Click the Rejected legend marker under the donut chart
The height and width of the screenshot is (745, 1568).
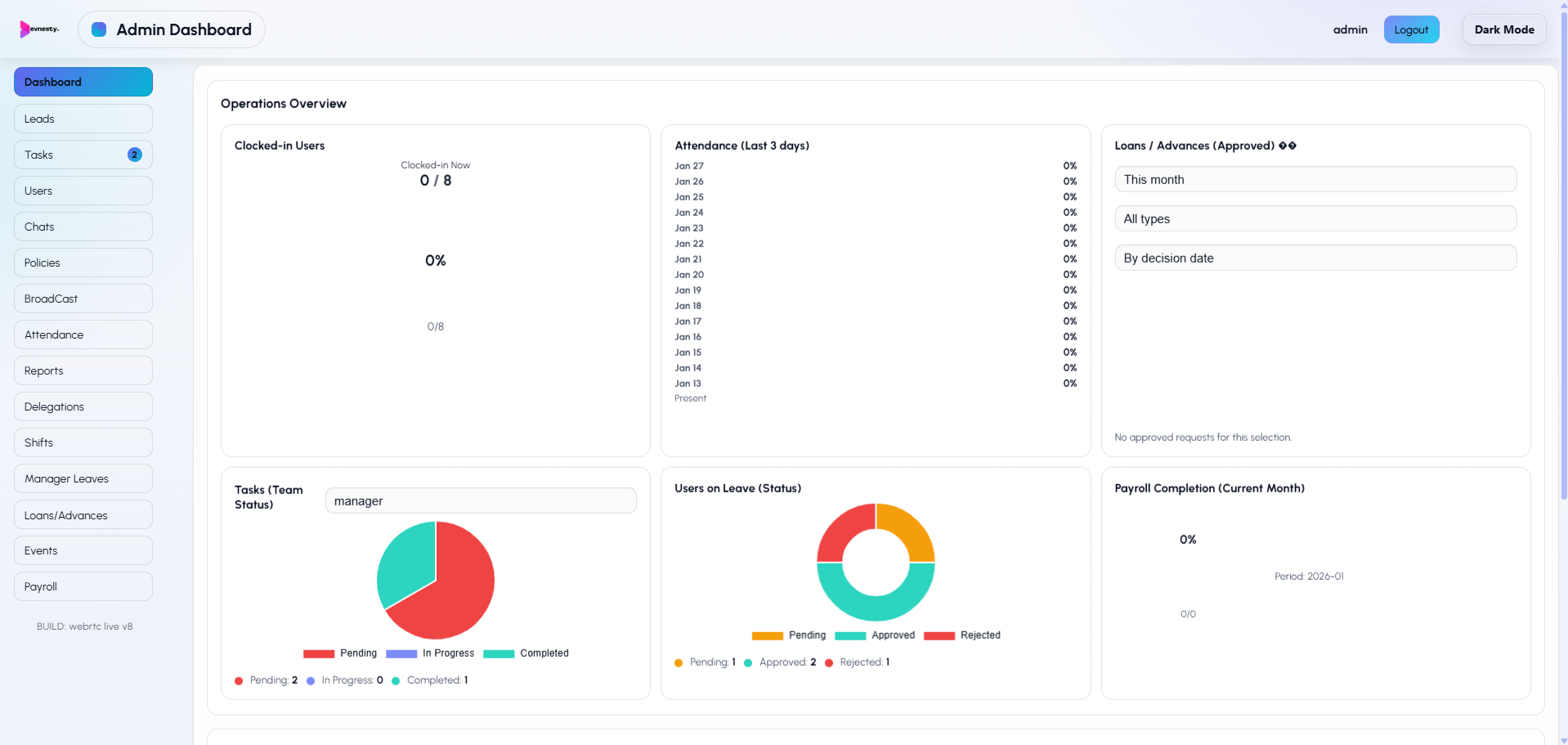tap(938, 635)
